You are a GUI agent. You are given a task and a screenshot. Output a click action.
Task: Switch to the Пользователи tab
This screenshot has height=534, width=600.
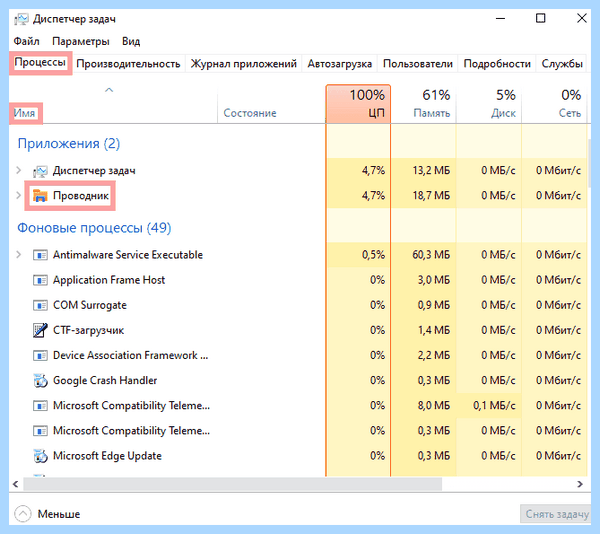click(418, 63)
